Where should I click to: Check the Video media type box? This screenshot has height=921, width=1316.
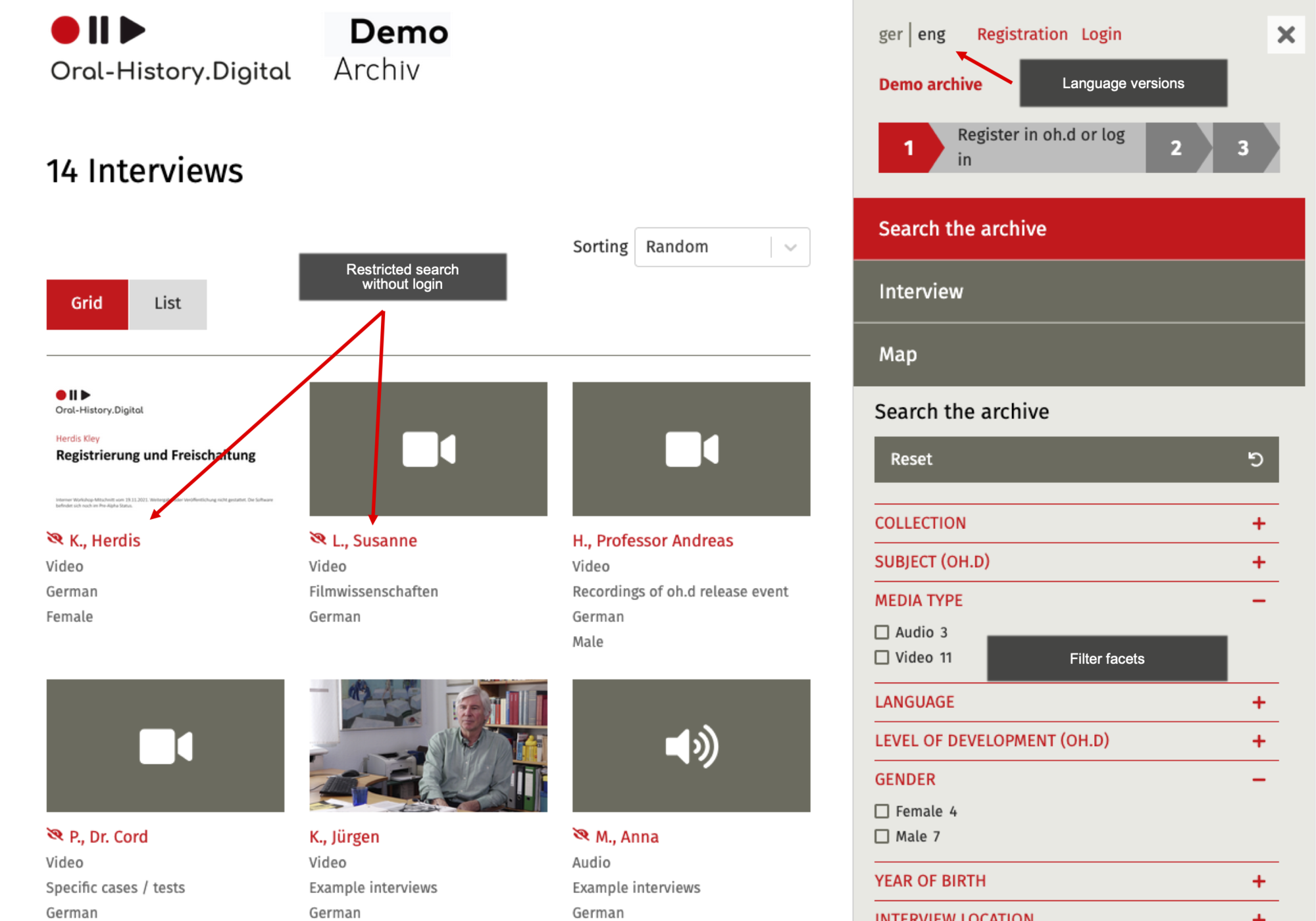tap(882, 657)
